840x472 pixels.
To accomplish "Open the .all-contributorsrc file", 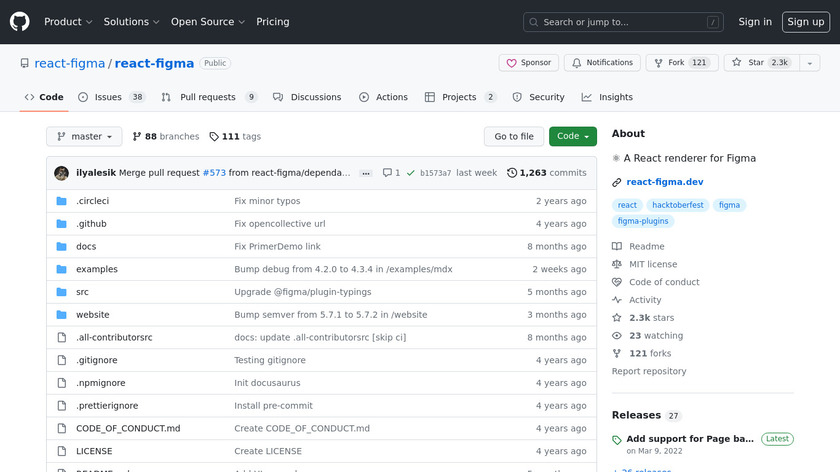I will pos(114,338).
